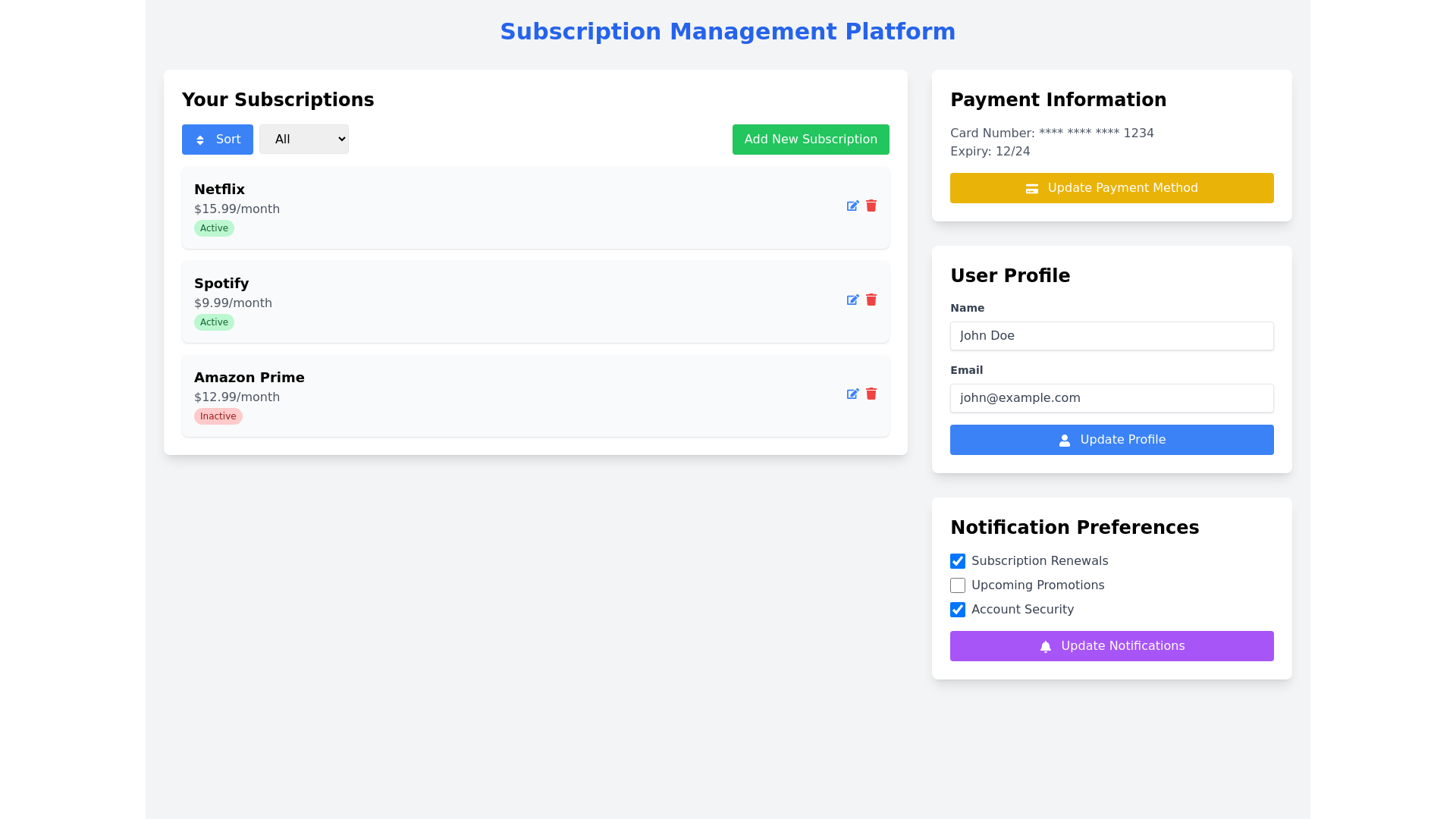Click the Name input field
The height and width of the screenshot is (819, 1456).
(1112, 336)
